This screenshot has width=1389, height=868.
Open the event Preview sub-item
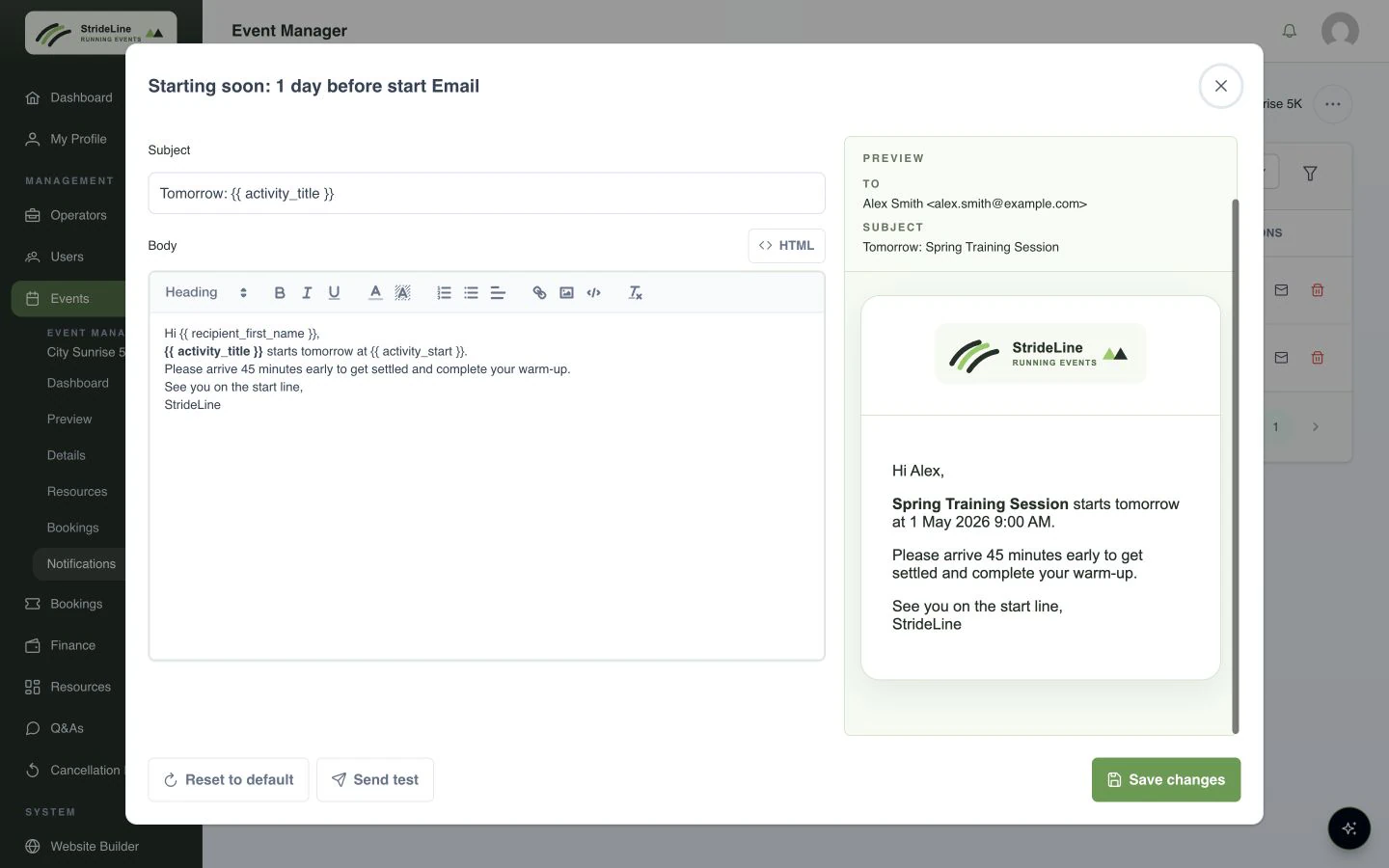pos(69,420)
